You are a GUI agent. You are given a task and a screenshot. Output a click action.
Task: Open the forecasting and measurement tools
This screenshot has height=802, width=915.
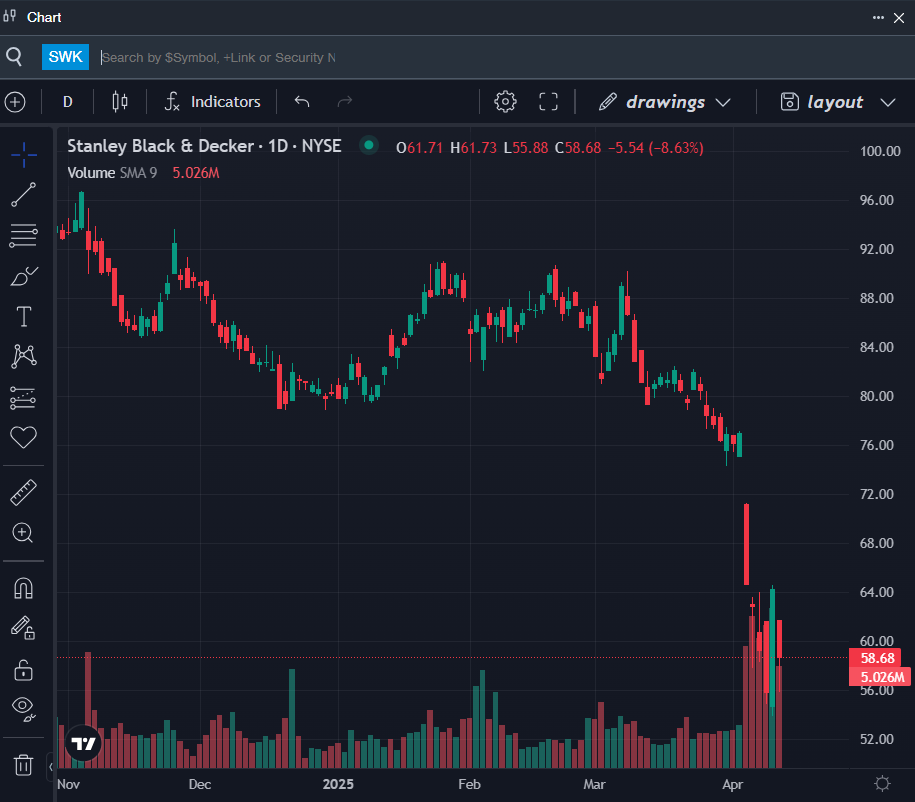click(x=23, y=397)
